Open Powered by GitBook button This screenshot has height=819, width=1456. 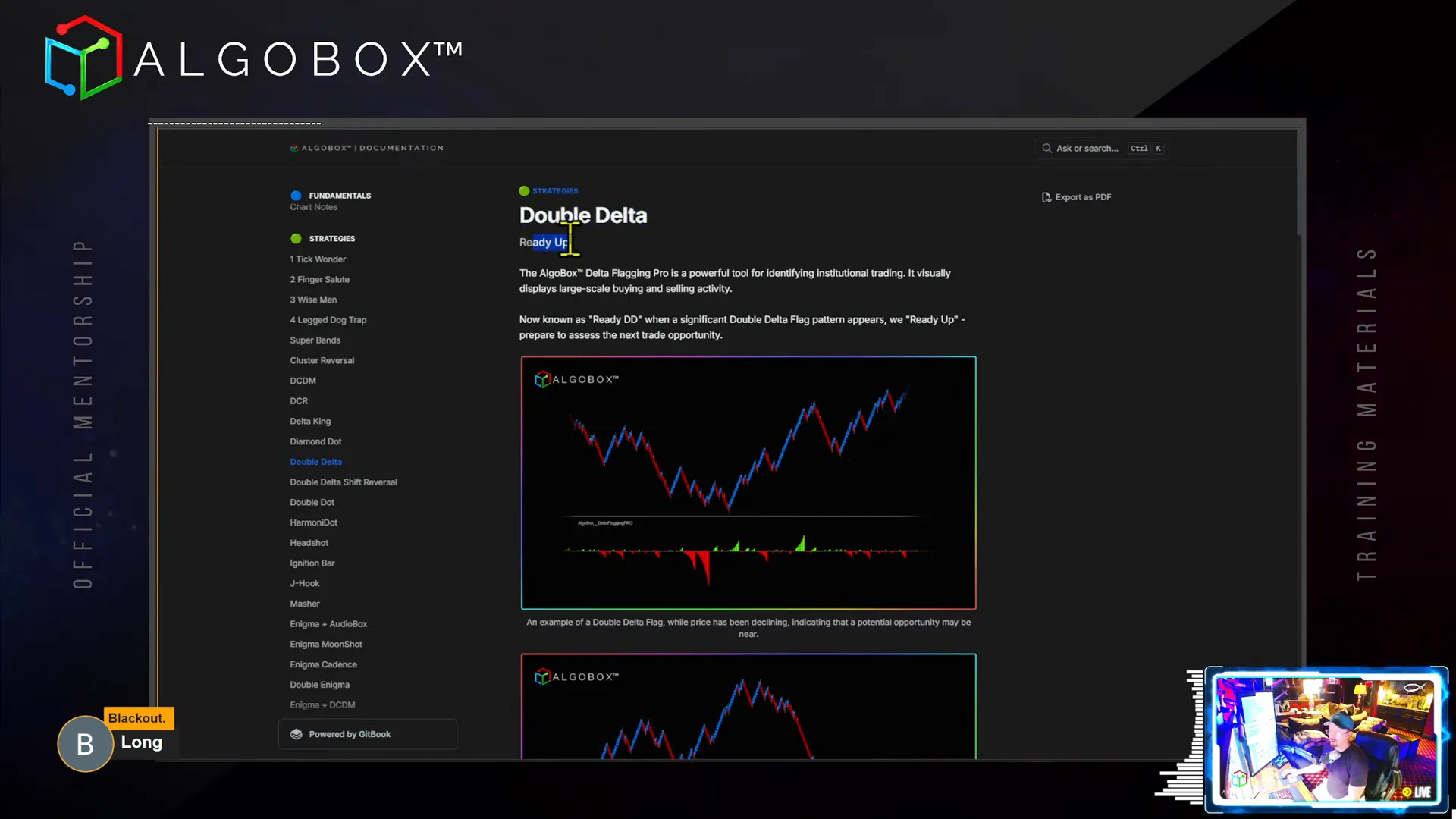(368, 734)
